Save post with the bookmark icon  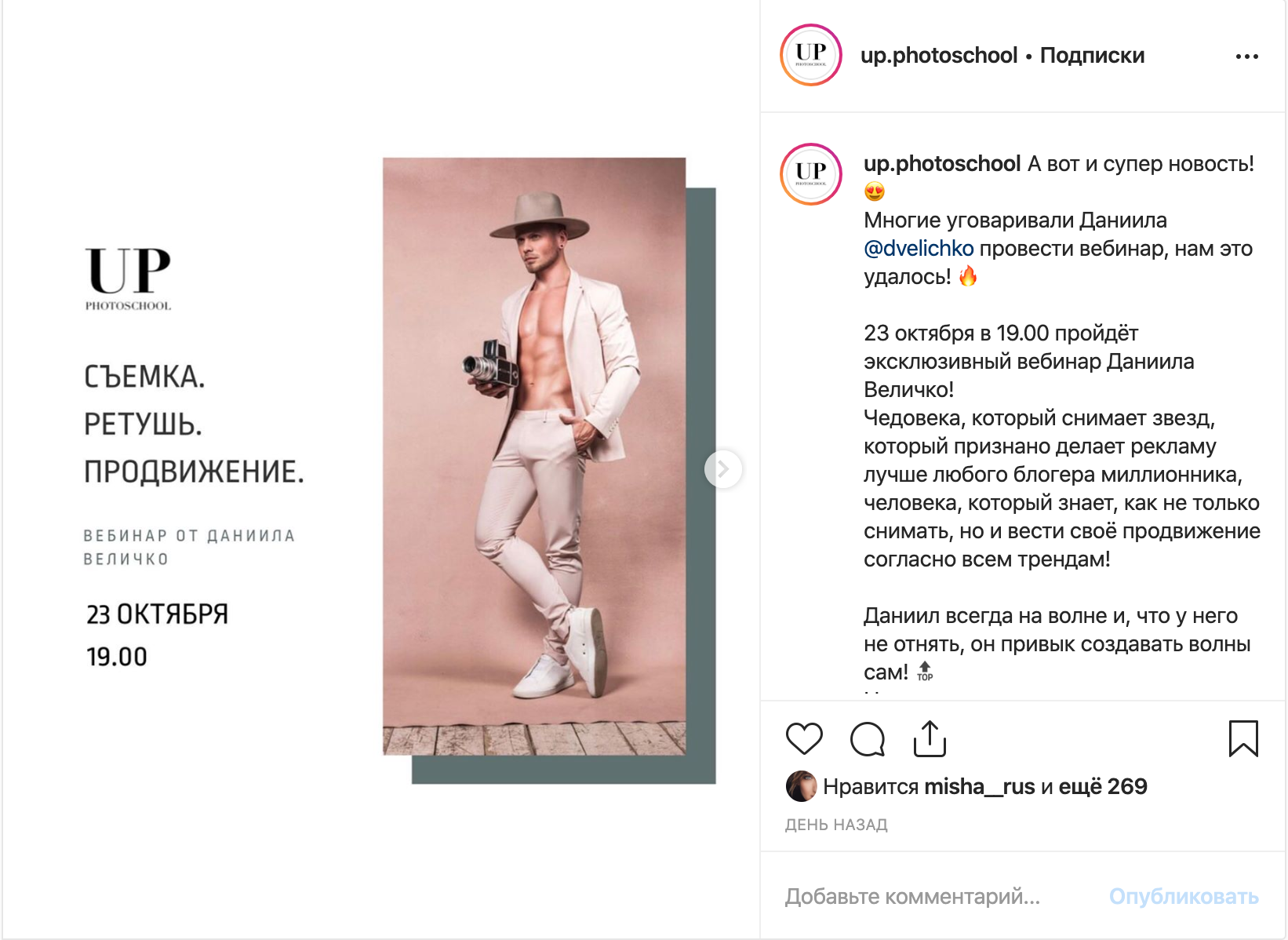point(1243,738)
